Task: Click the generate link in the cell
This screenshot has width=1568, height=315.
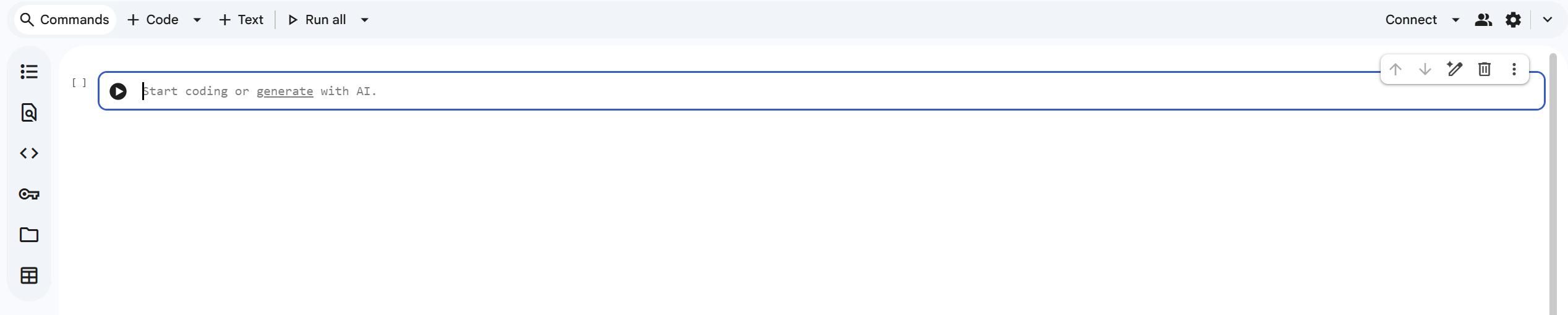Action: 284,91
